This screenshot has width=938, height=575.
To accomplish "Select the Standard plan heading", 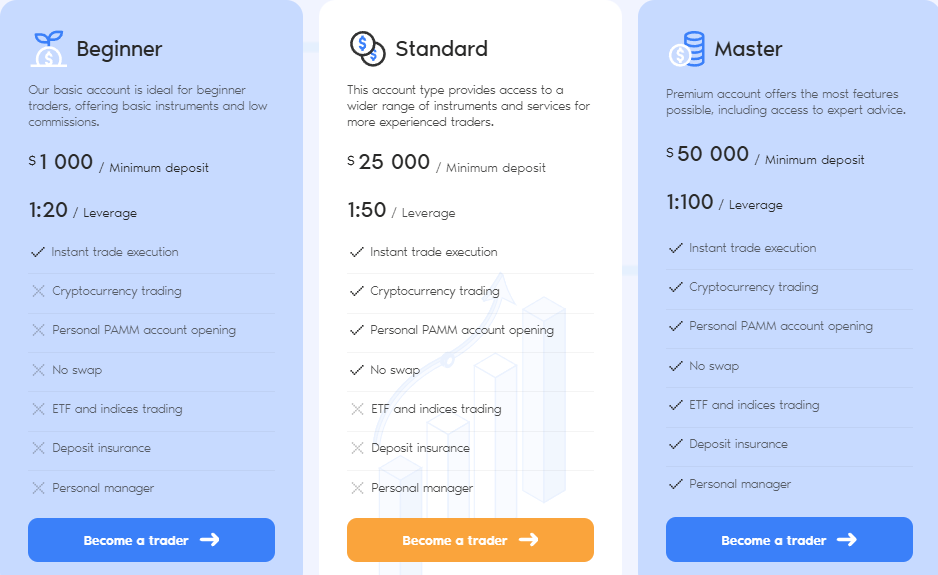I will (x=441, y=48).
